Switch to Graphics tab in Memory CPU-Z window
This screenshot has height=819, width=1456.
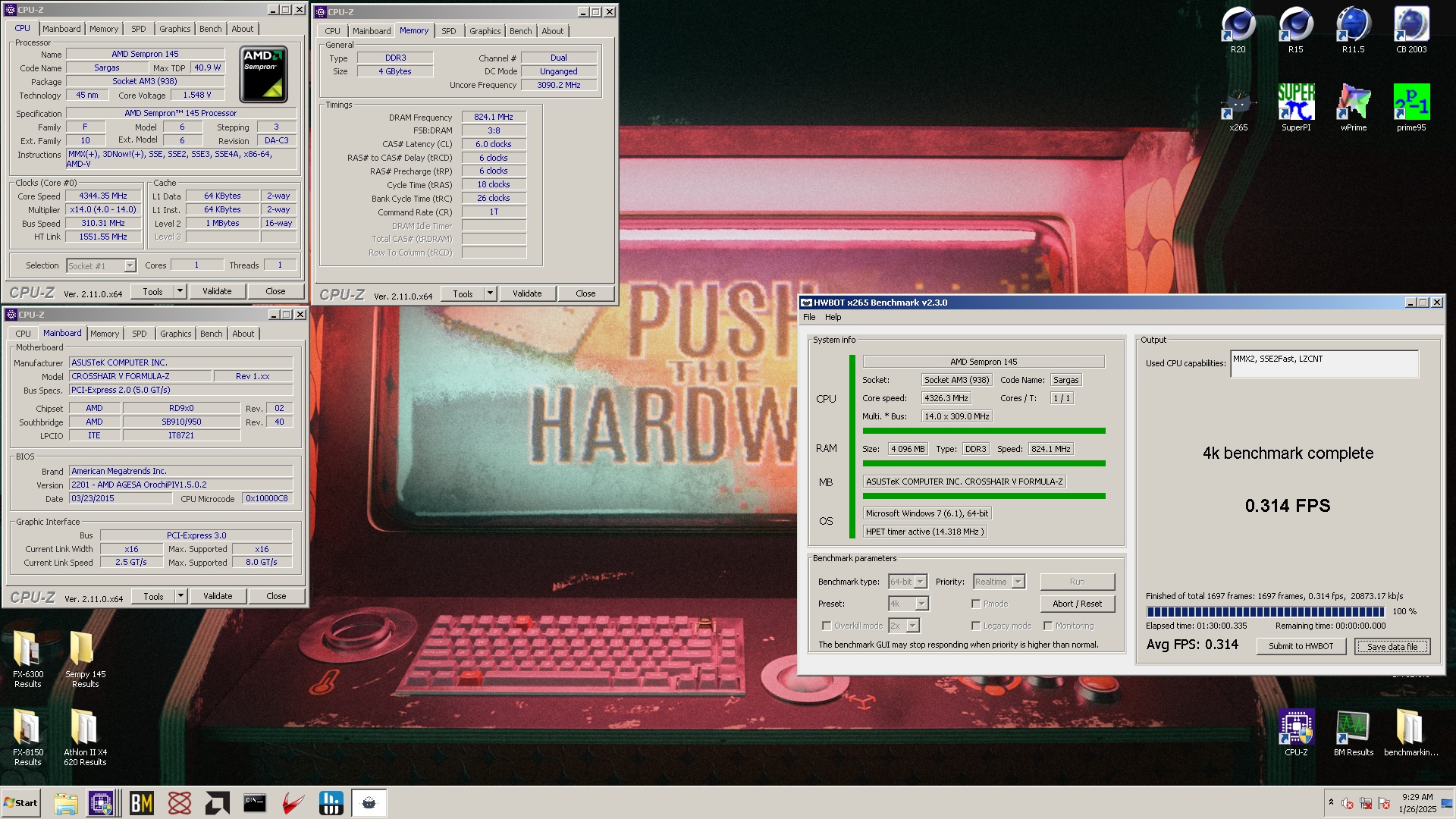coord(485,31)
